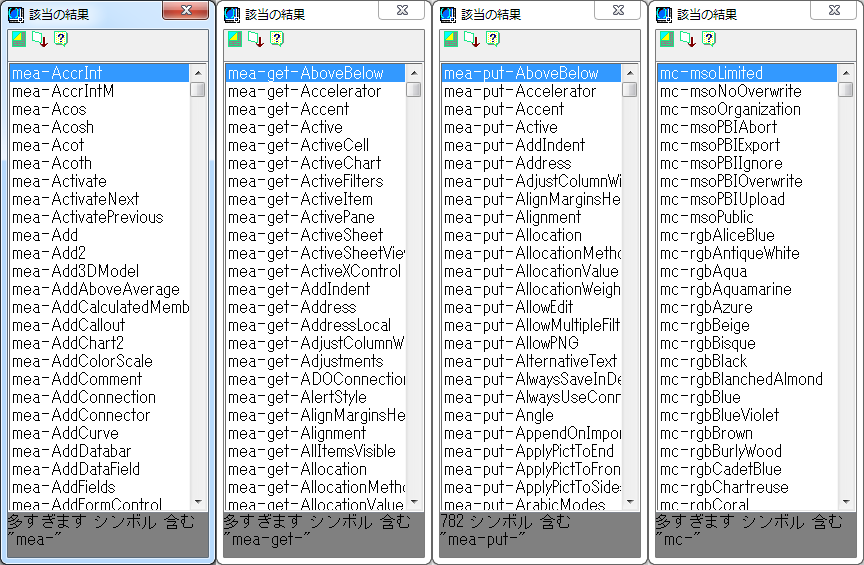864x565 pixels.
Task: Pick mea-get-AddressLocal row
Action: pyautogui.click(x=315, y=325)
